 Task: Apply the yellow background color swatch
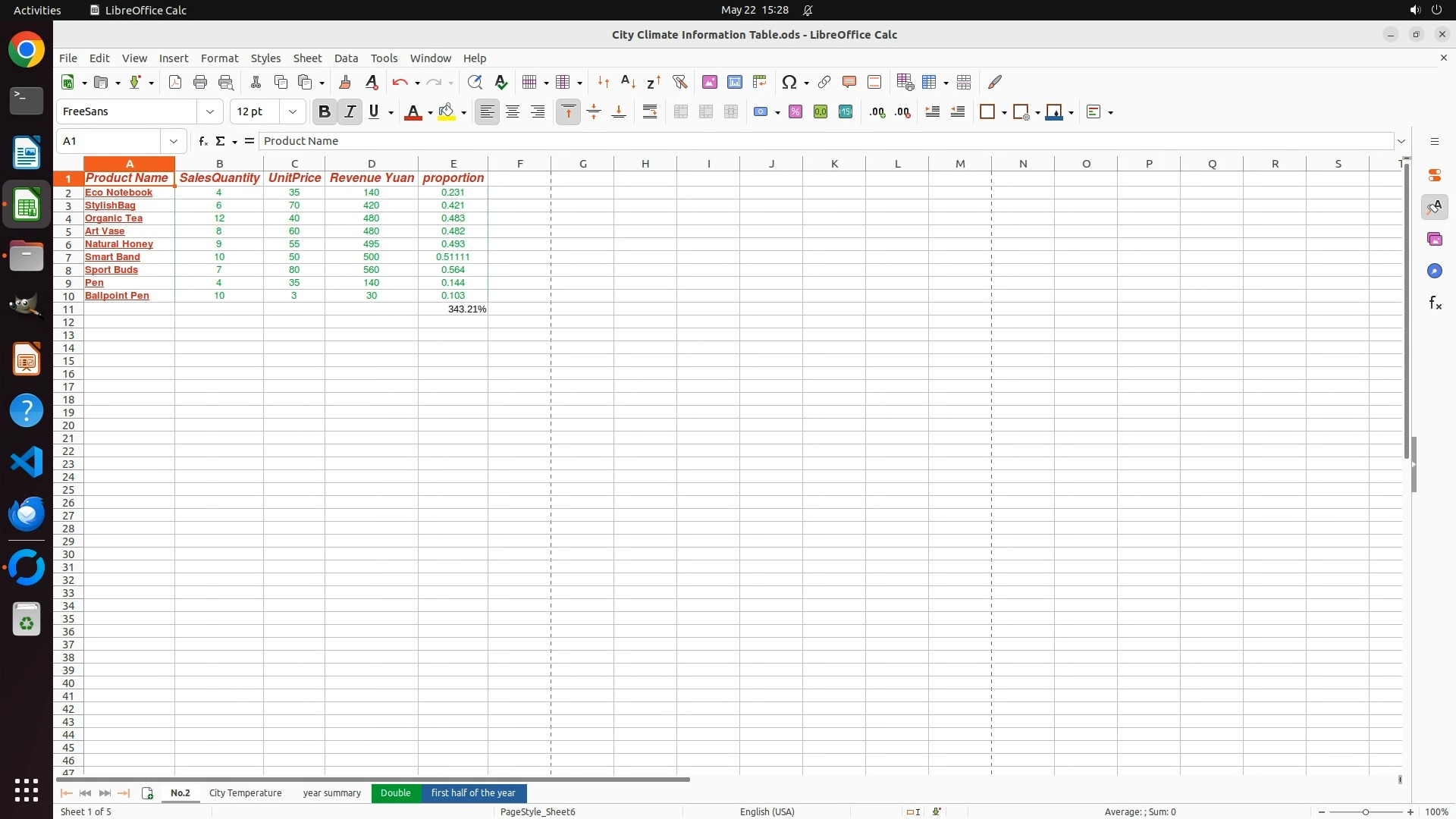click(447, 112)
